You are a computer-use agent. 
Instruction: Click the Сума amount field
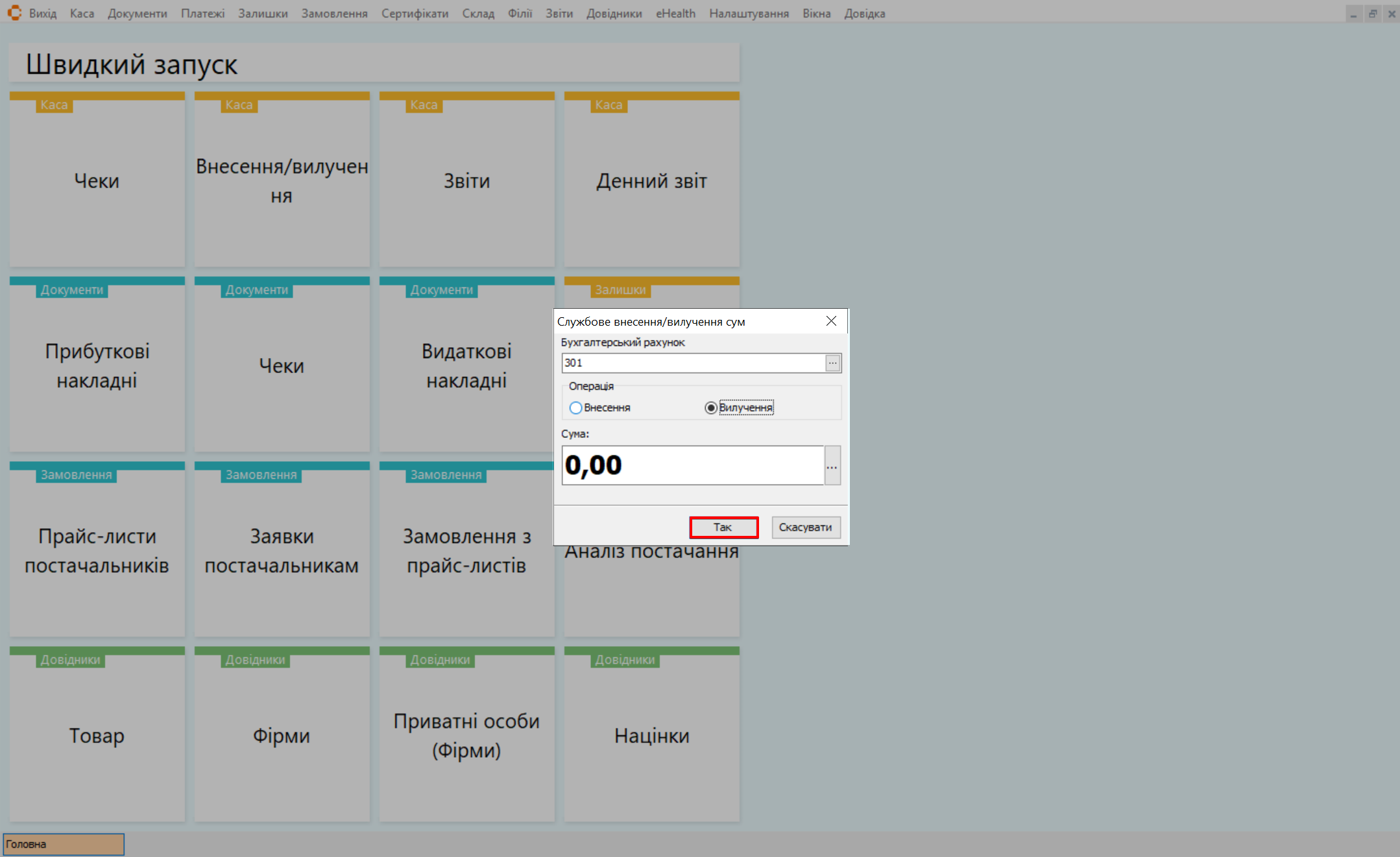pos(692,466)
